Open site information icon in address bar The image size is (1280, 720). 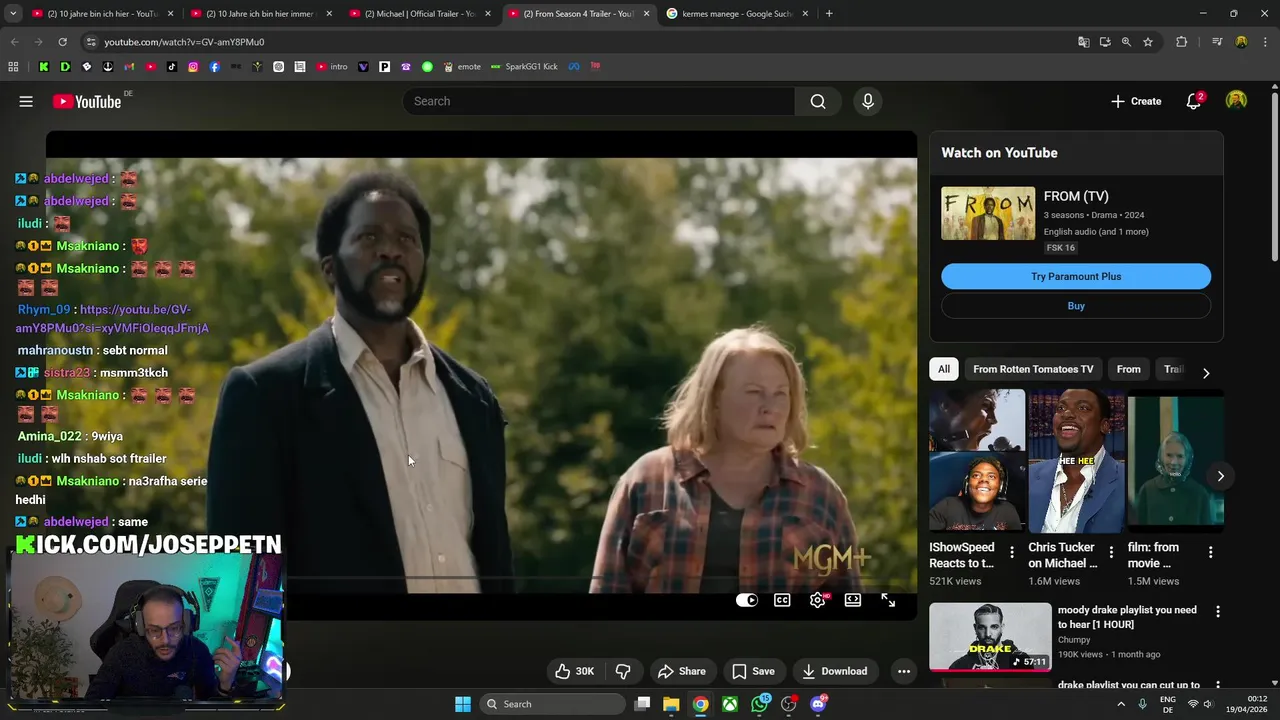pos(90,42)
